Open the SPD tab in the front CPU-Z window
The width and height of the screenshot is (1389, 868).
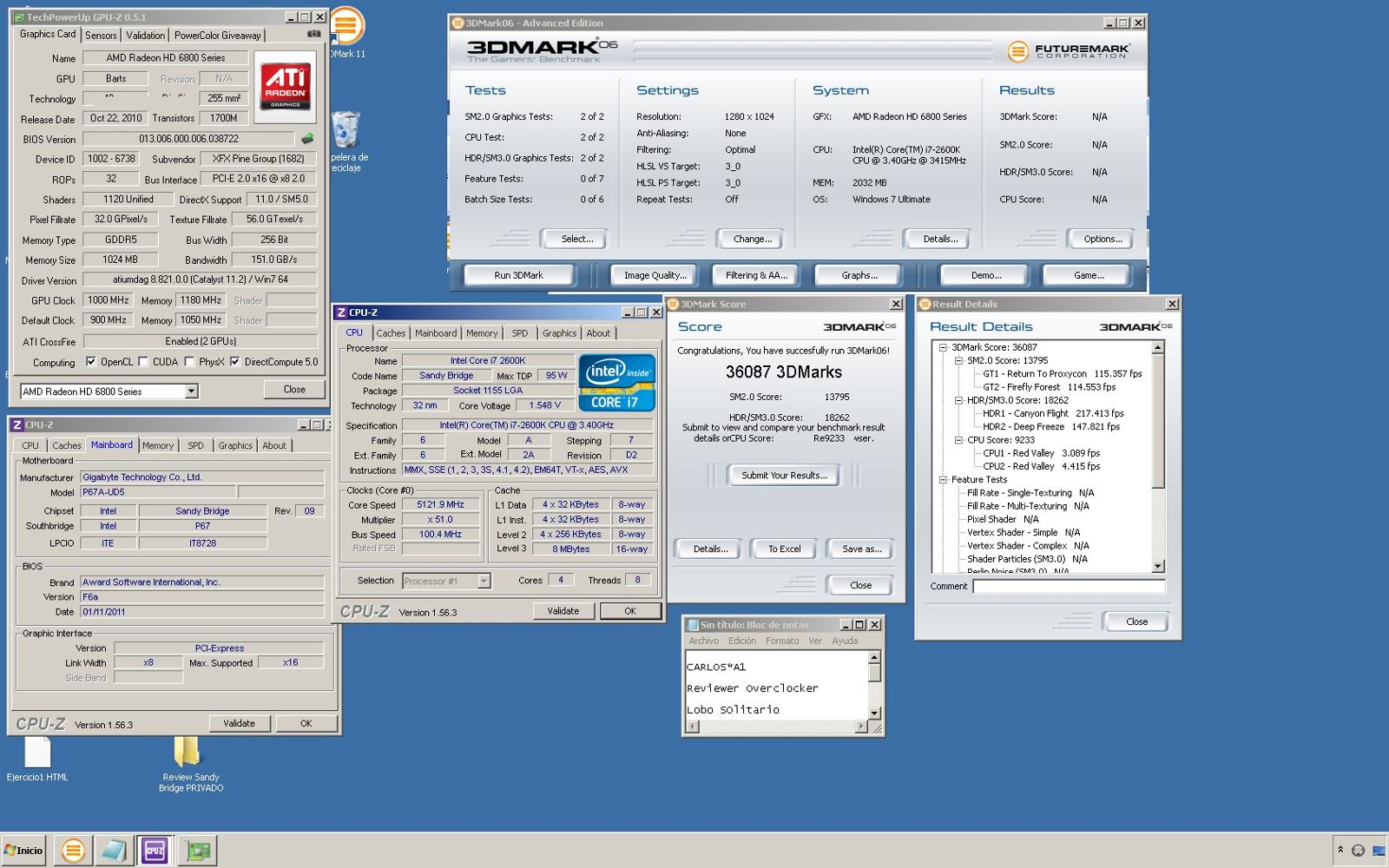(x=519, y=333)
